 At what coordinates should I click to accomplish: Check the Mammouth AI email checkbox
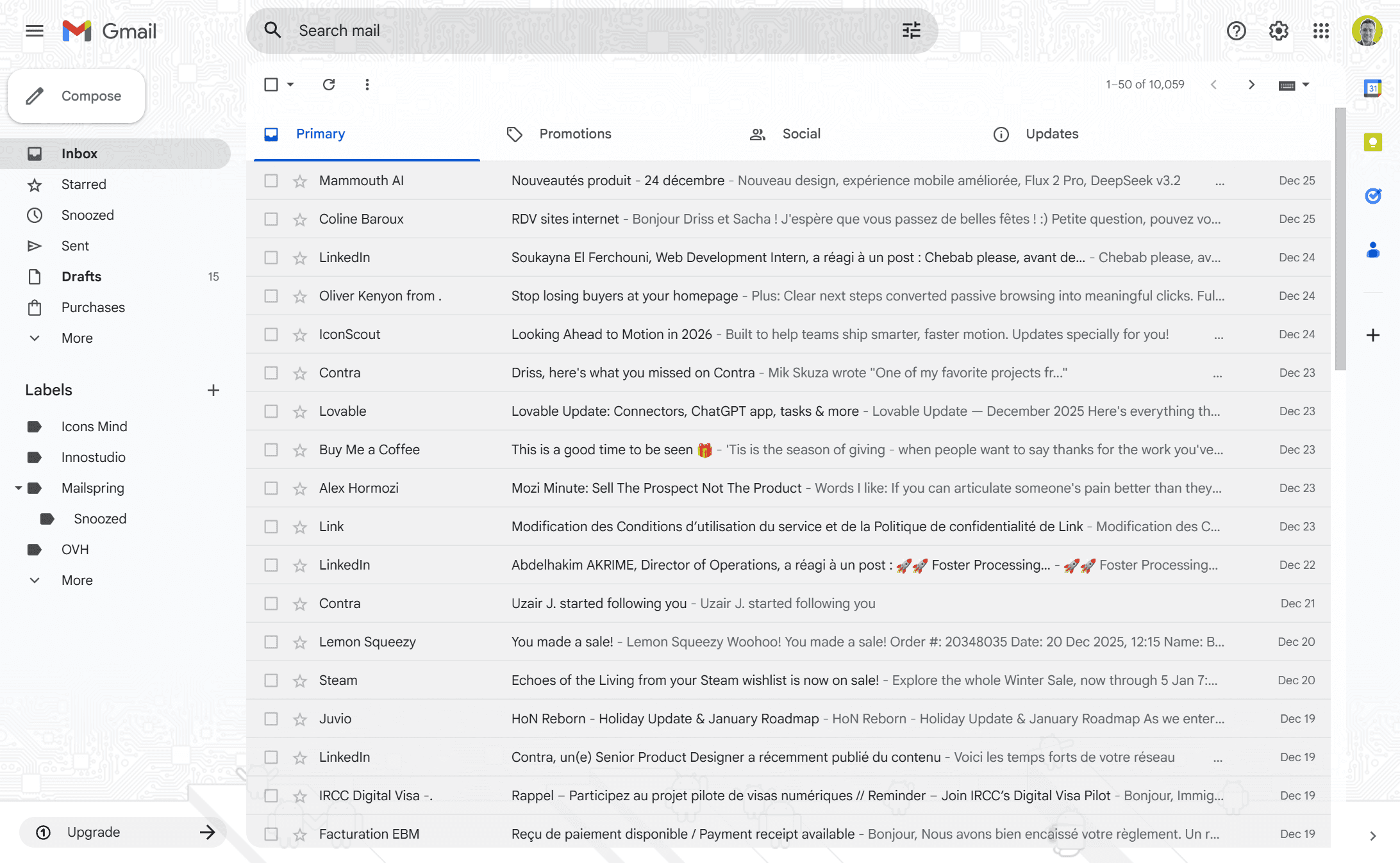coord(271,181)
